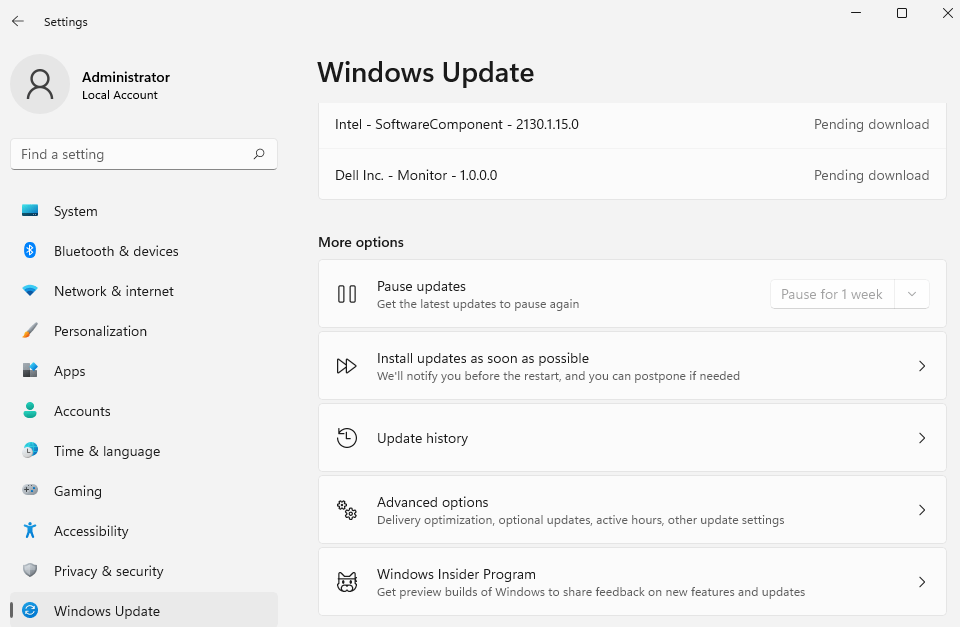This screenshot has height=627, width=960.
Task: Click the Administrator account name
Action: [126, 77]
